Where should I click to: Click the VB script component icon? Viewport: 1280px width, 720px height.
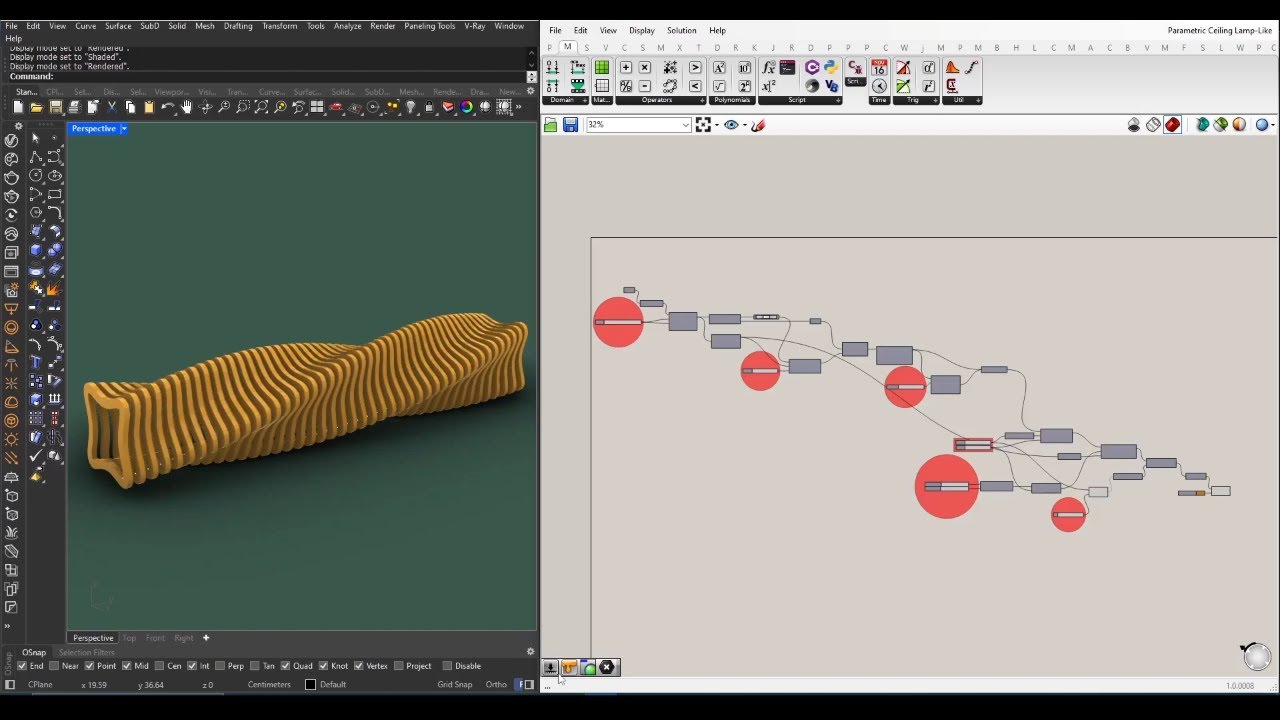pos(831,86)
